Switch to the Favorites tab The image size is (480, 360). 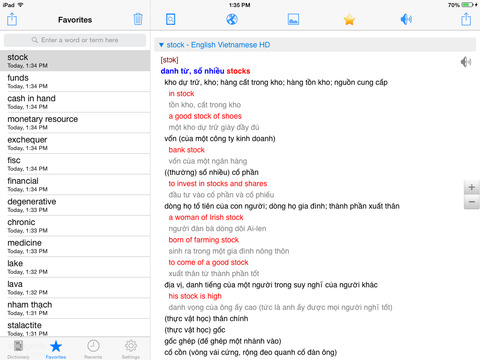click(56, 349)
